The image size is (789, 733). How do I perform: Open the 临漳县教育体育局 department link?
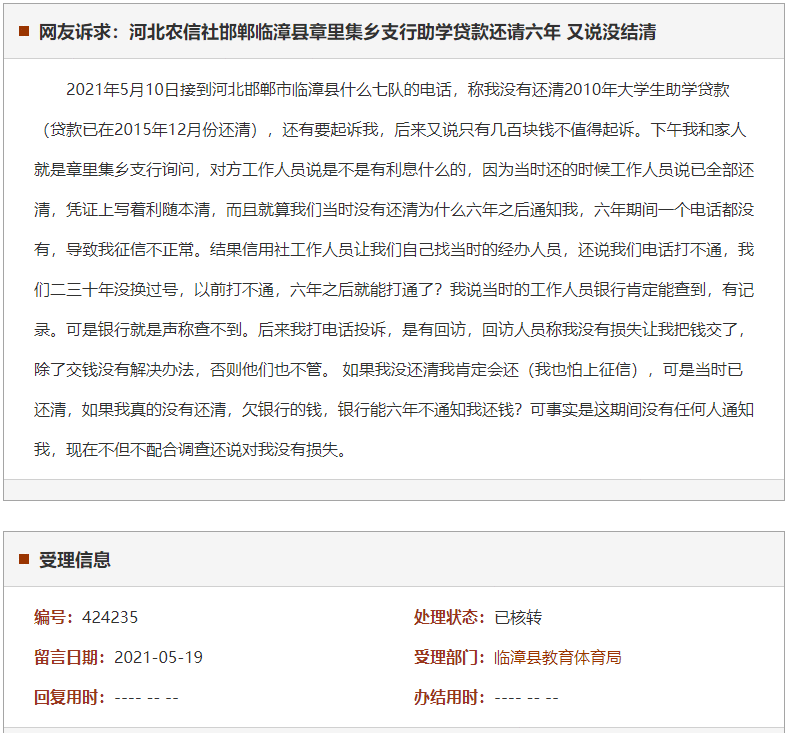pyautogui.click(x=557, y=658)
